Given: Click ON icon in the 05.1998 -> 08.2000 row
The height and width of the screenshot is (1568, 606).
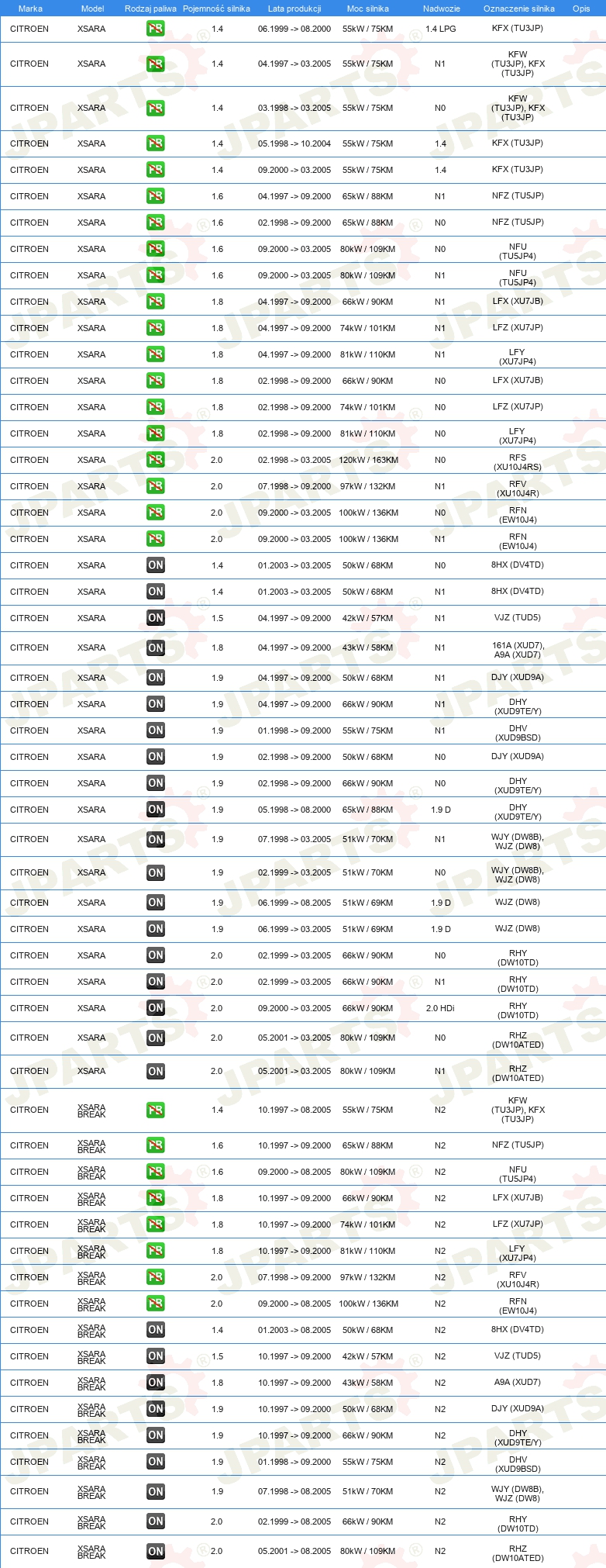Looking at the screenshot, I should coord(156,810).
